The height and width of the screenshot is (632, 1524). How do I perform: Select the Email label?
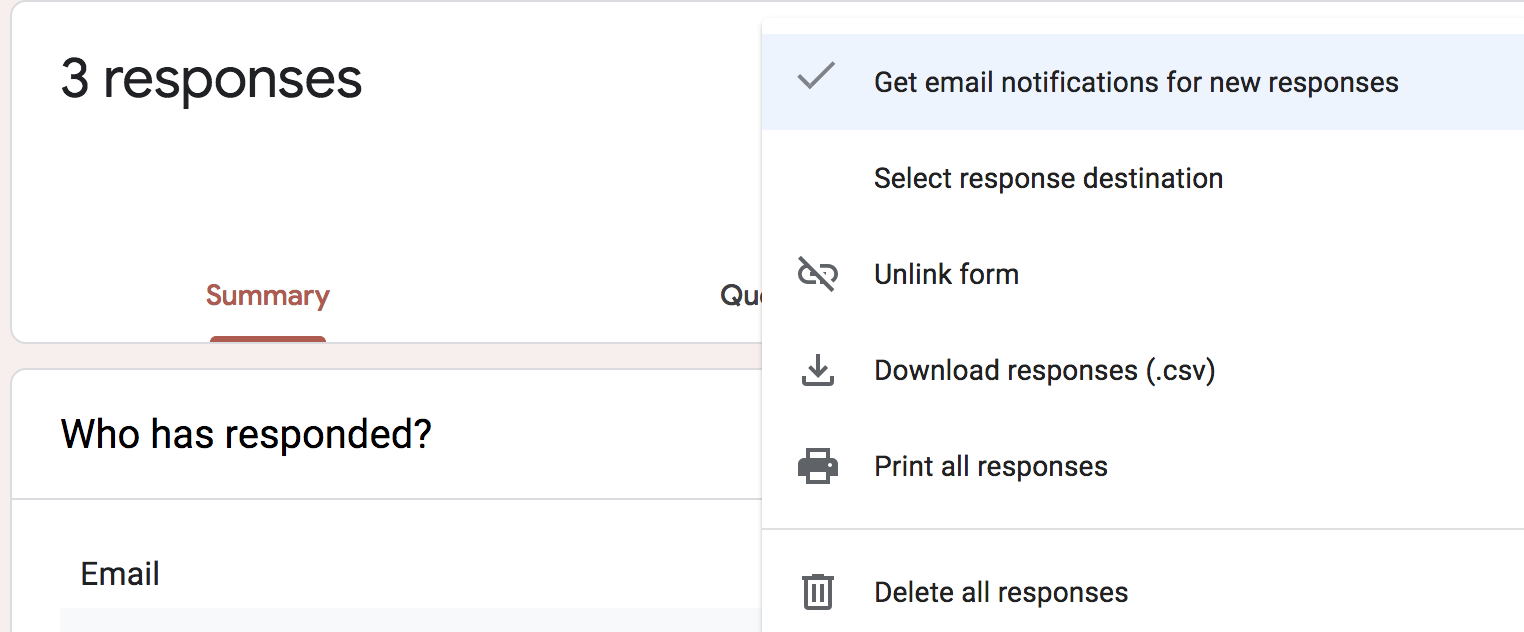(x=120, y=574)
